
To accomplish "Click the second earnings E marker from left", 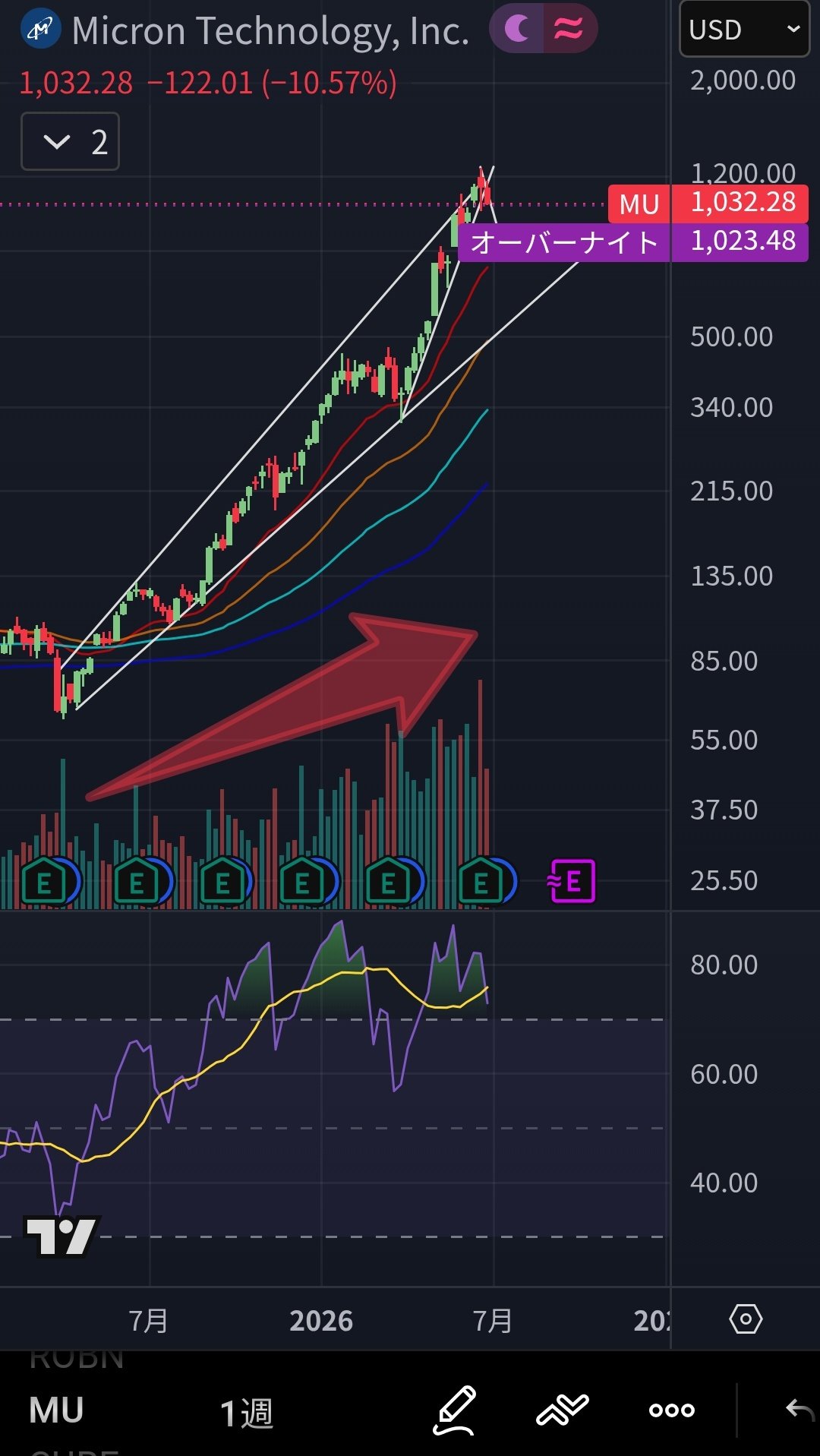I will [137, 883].
